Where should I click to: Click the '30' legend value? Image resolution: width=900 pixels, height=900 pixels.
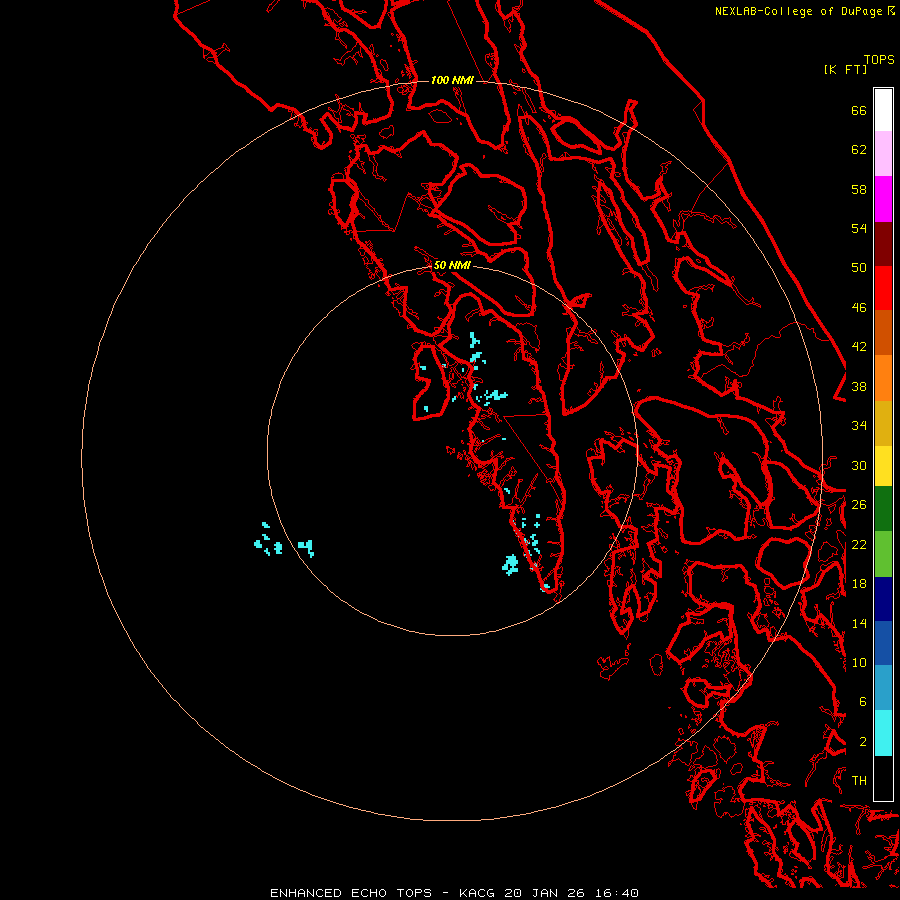pos(859,465)
